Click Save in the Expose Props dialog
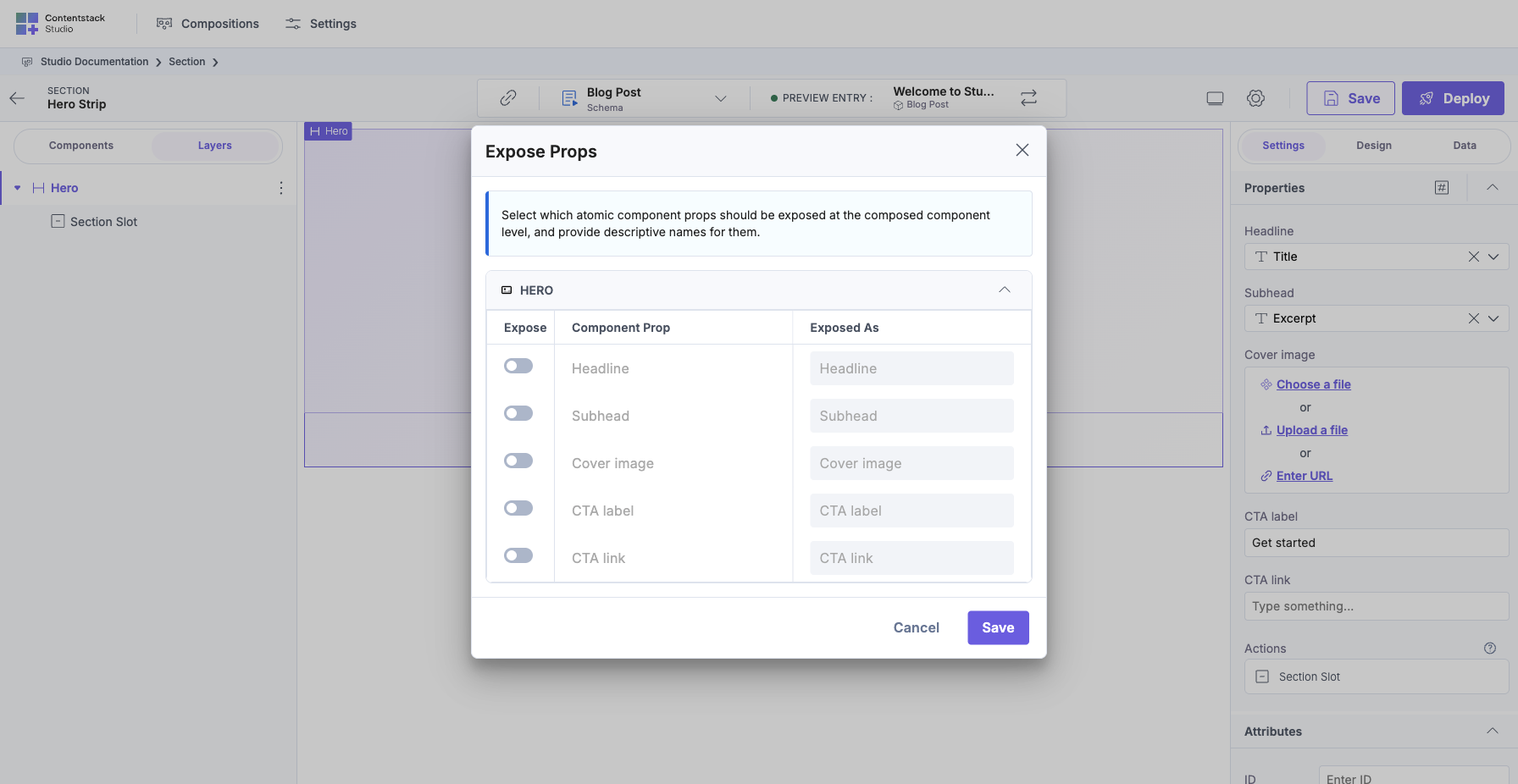1518x784 pixels. (998, 627)
